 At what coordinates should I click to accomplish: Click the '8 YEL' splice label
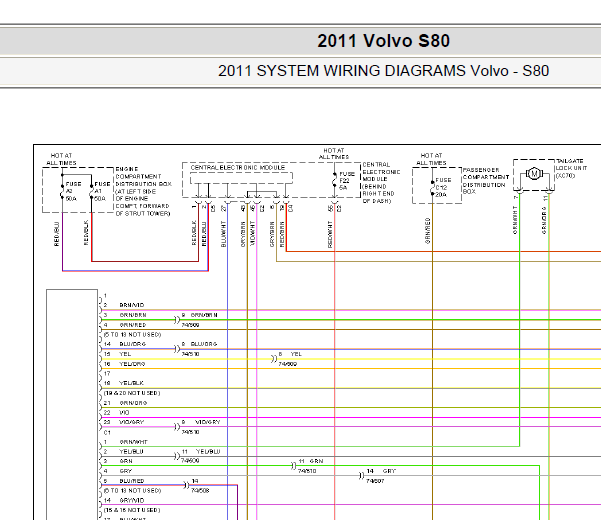pyautogui.click(x=290, y=354)
